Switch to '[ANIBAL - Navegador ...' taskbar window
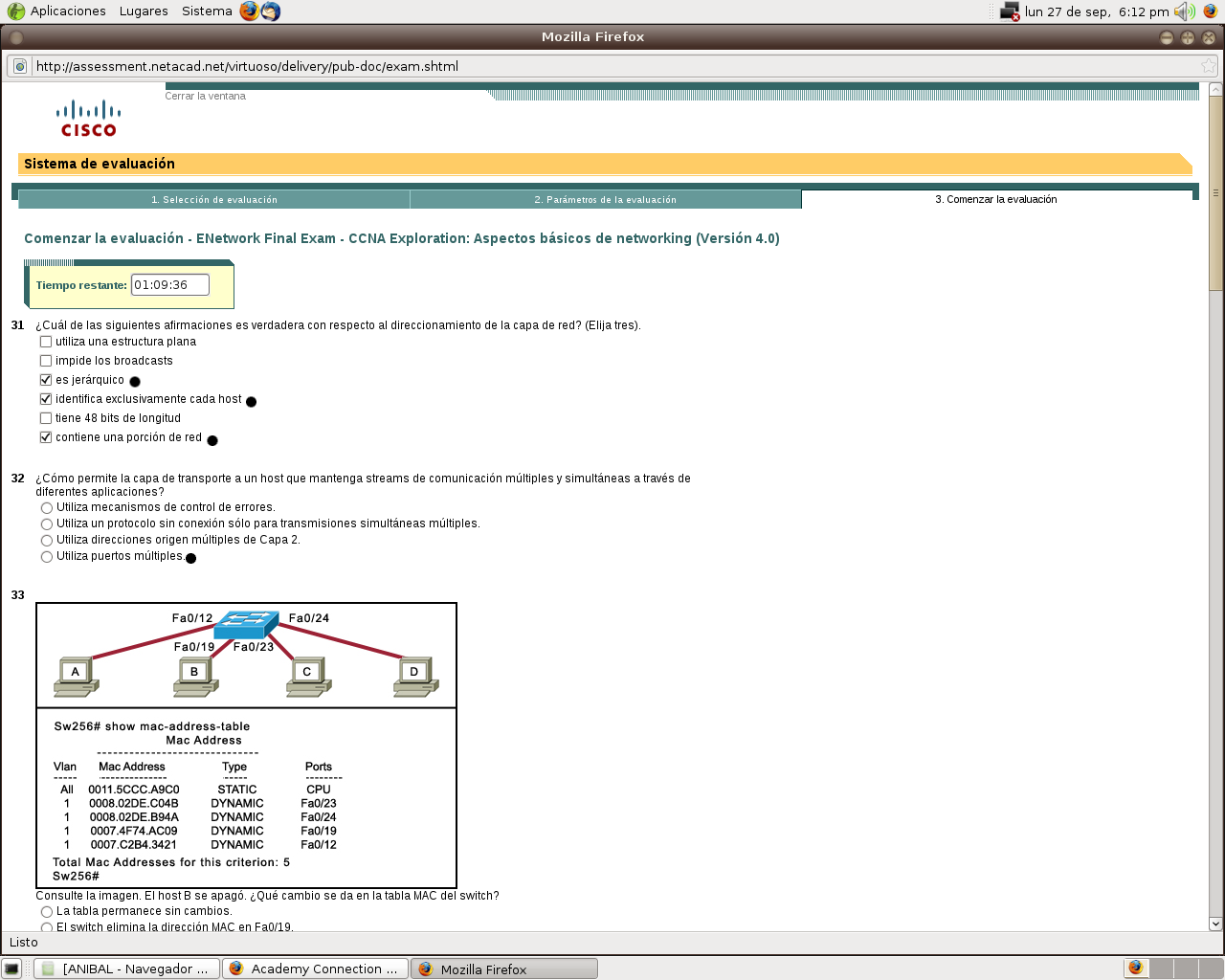 [126, 969]
